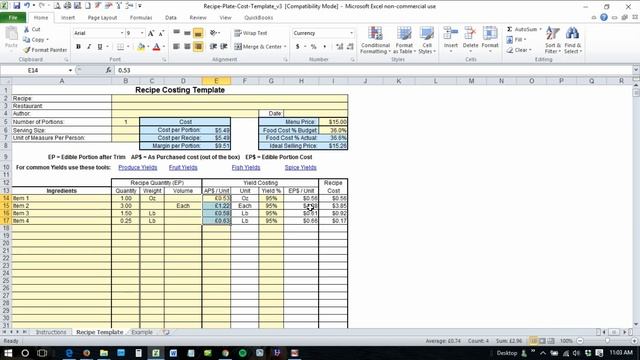This screenshot has width=640, height=360.
Task: Open the Fish Yields link
Action: pyautogui.click(x=246, y=167)
